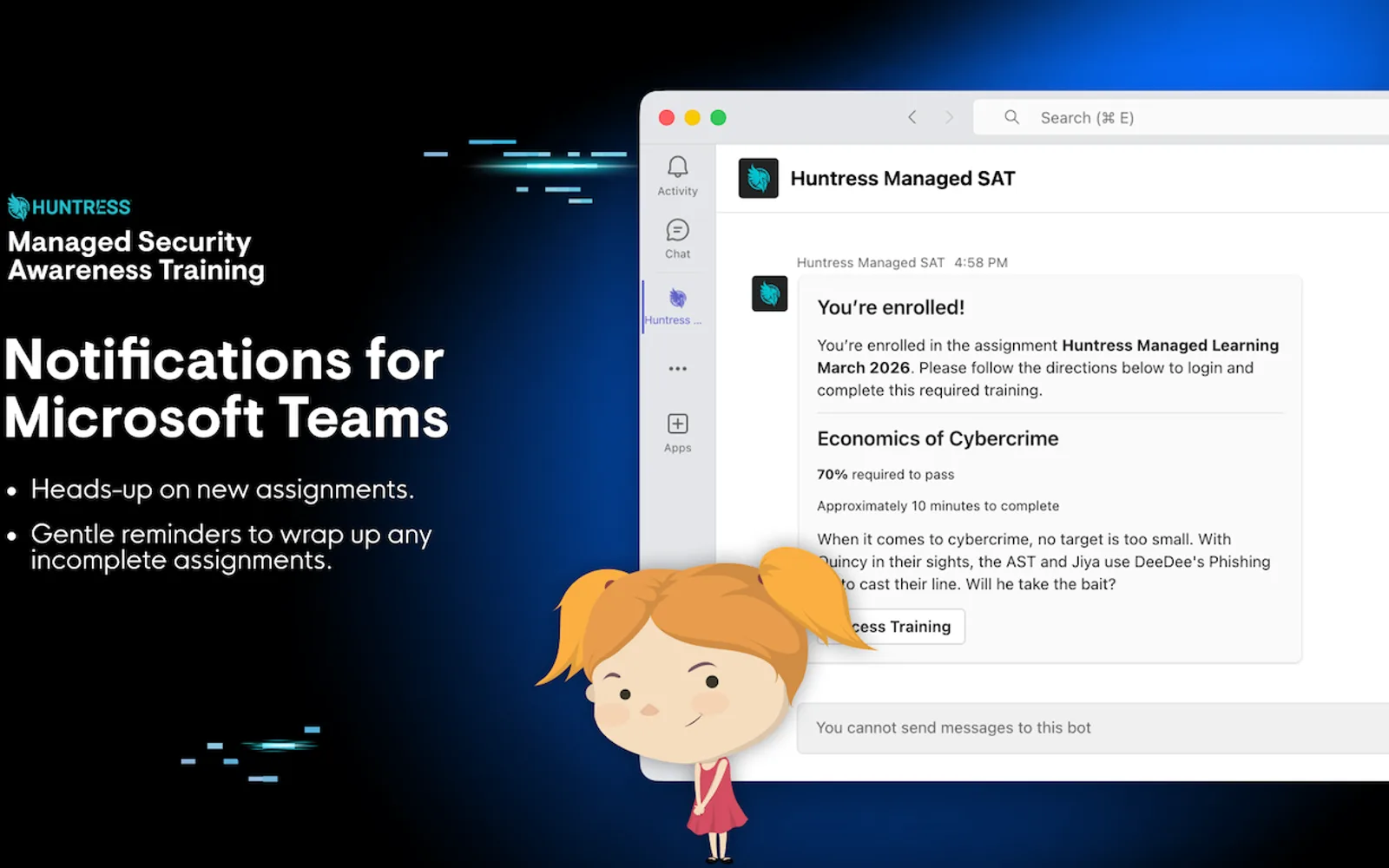
Task: Click the yellow minimize window button
Action: click(692, 117)
